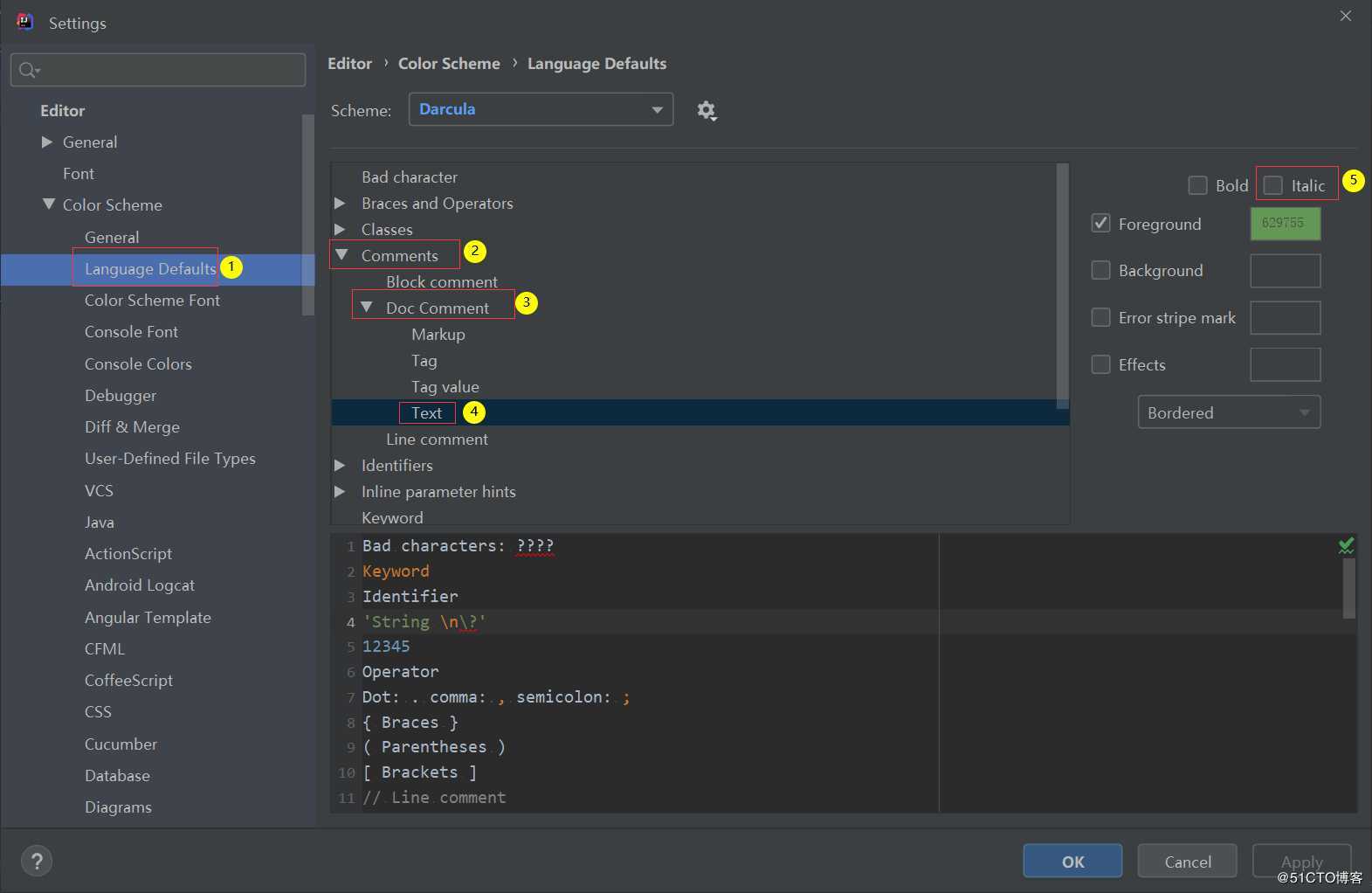Click the OK button
Viewport: 1372px width, 893px height.
click(x=1072, y=862)
